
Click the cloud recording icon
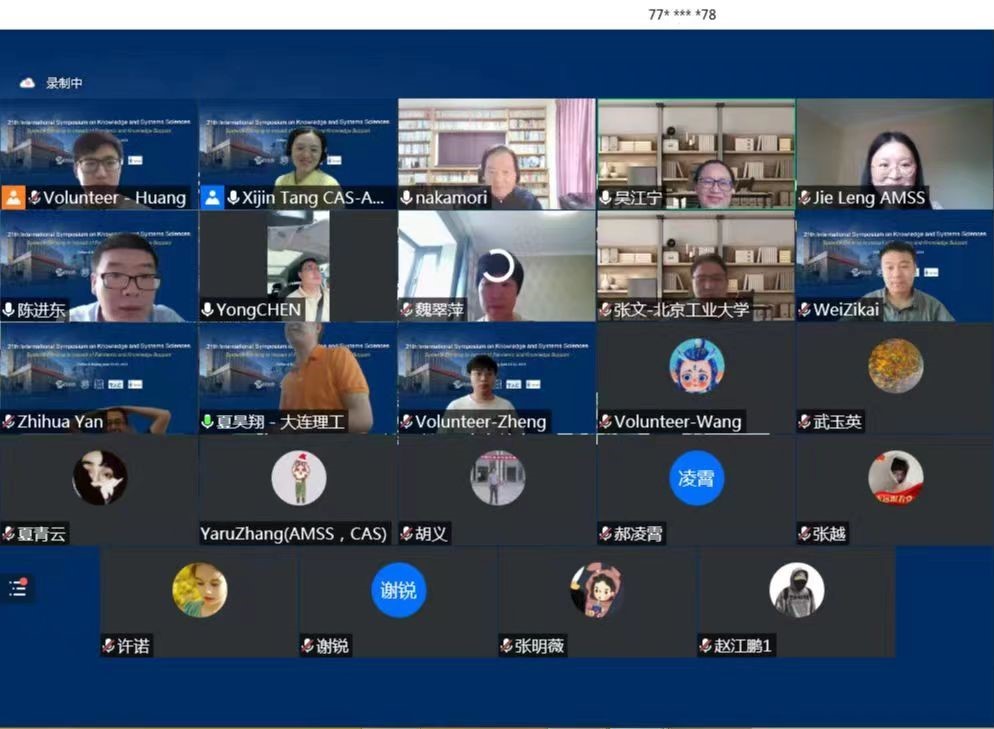tap(27, 83)
